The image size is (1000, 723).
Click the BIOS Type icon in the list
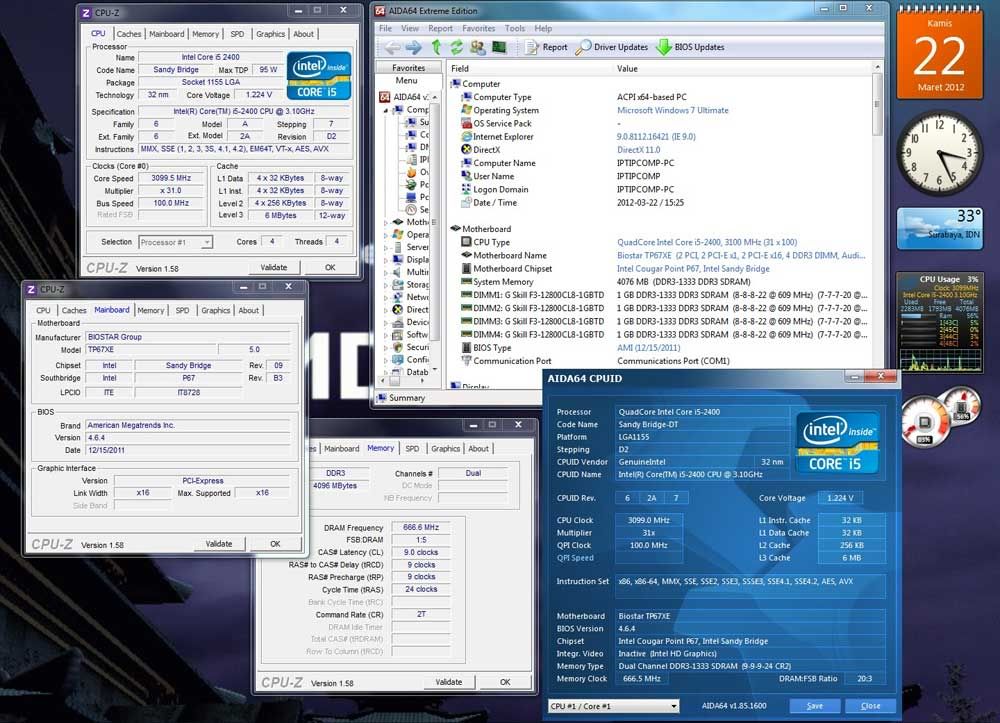(466, 347)
